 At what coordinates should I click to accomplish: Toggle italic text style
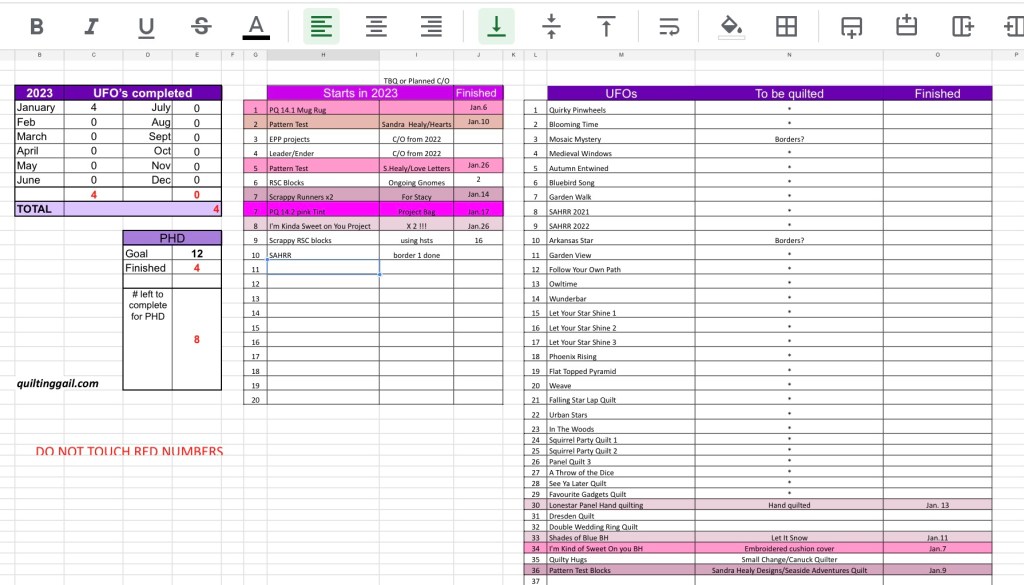(x=92, y=26)
